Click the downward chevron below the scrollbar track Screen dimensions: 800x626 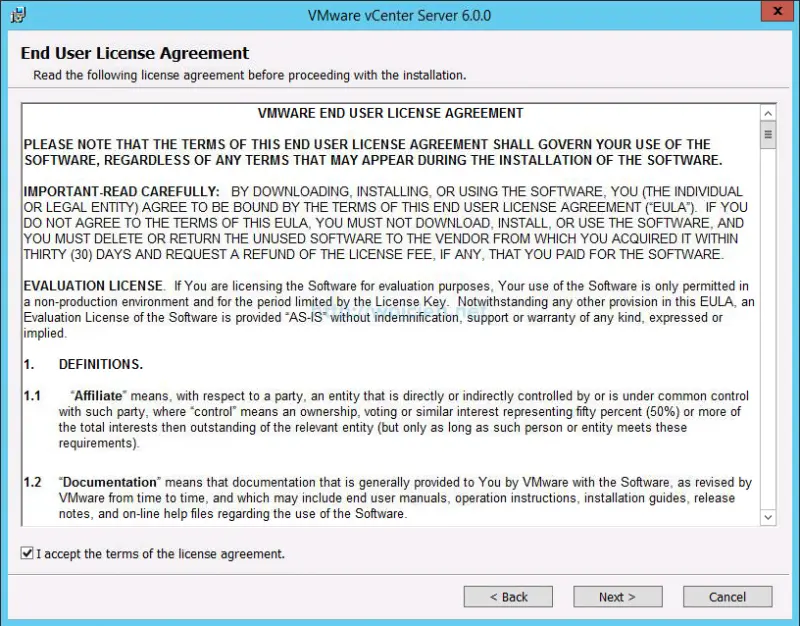pyautogui.click(x=768, y=518)
